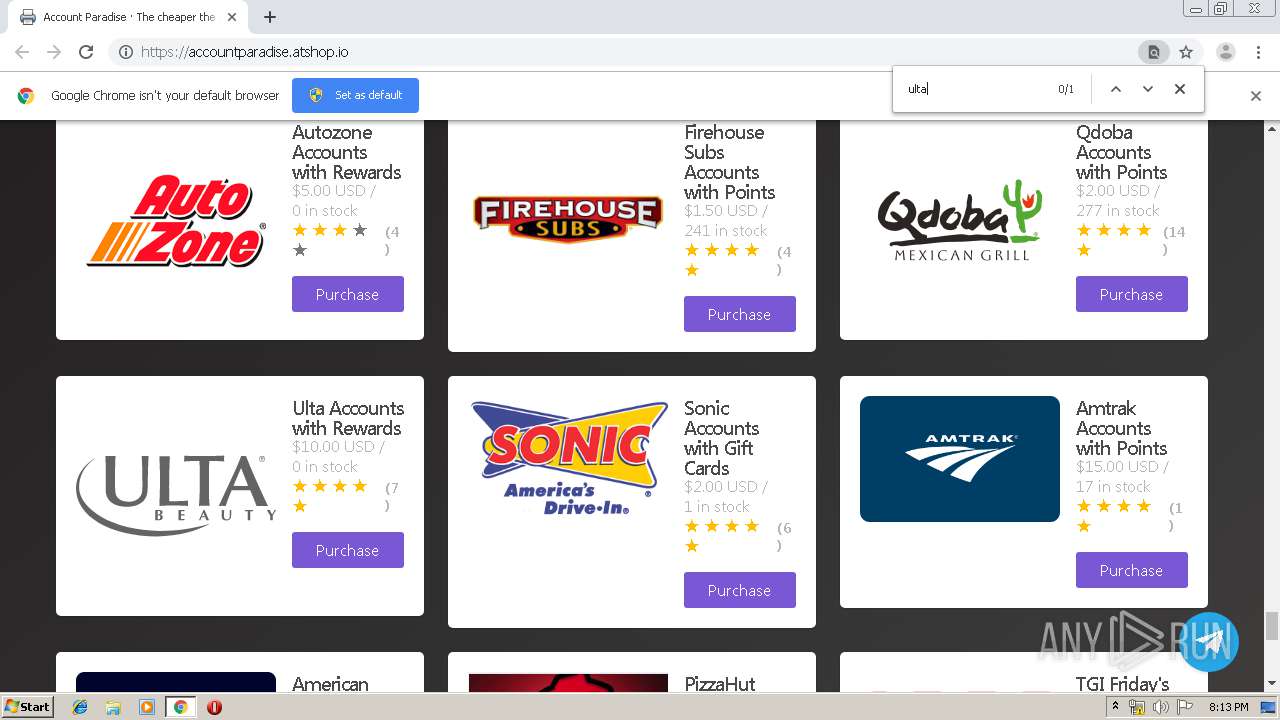
Task: Launch Internet Explorer from taskbar
Action: click(x=80, y=707)
